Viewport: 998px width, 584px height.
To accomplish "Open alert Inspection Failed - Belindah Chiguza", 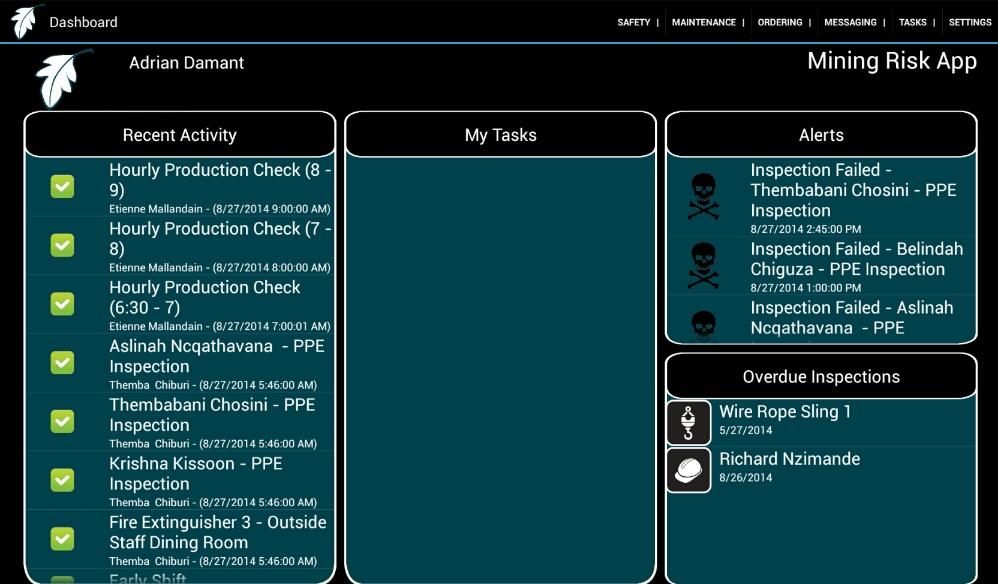I will tap(821, 266).
